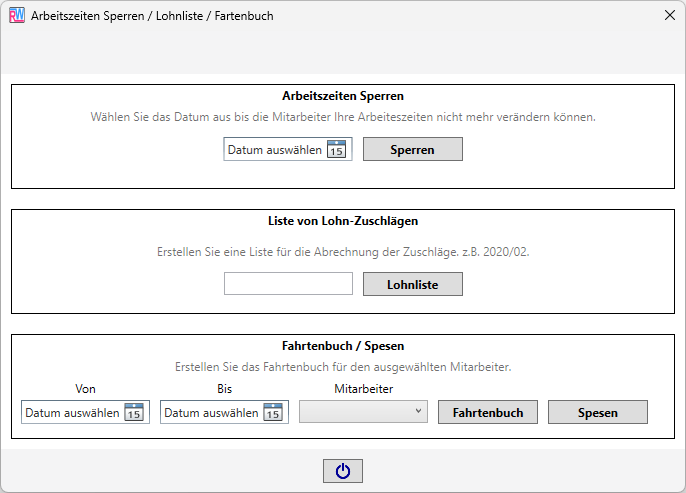Close the Arbeitszeiten Sperren window

(x=669, y=16)
